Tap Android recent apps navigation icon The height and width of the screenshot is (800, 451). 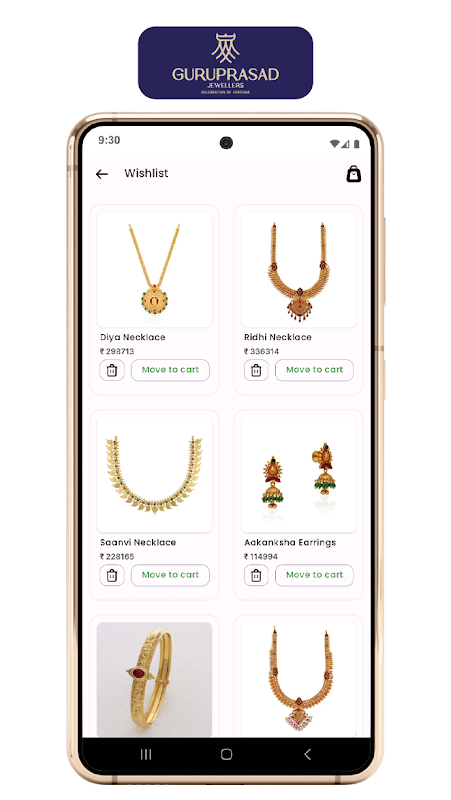tap(146, 754)
